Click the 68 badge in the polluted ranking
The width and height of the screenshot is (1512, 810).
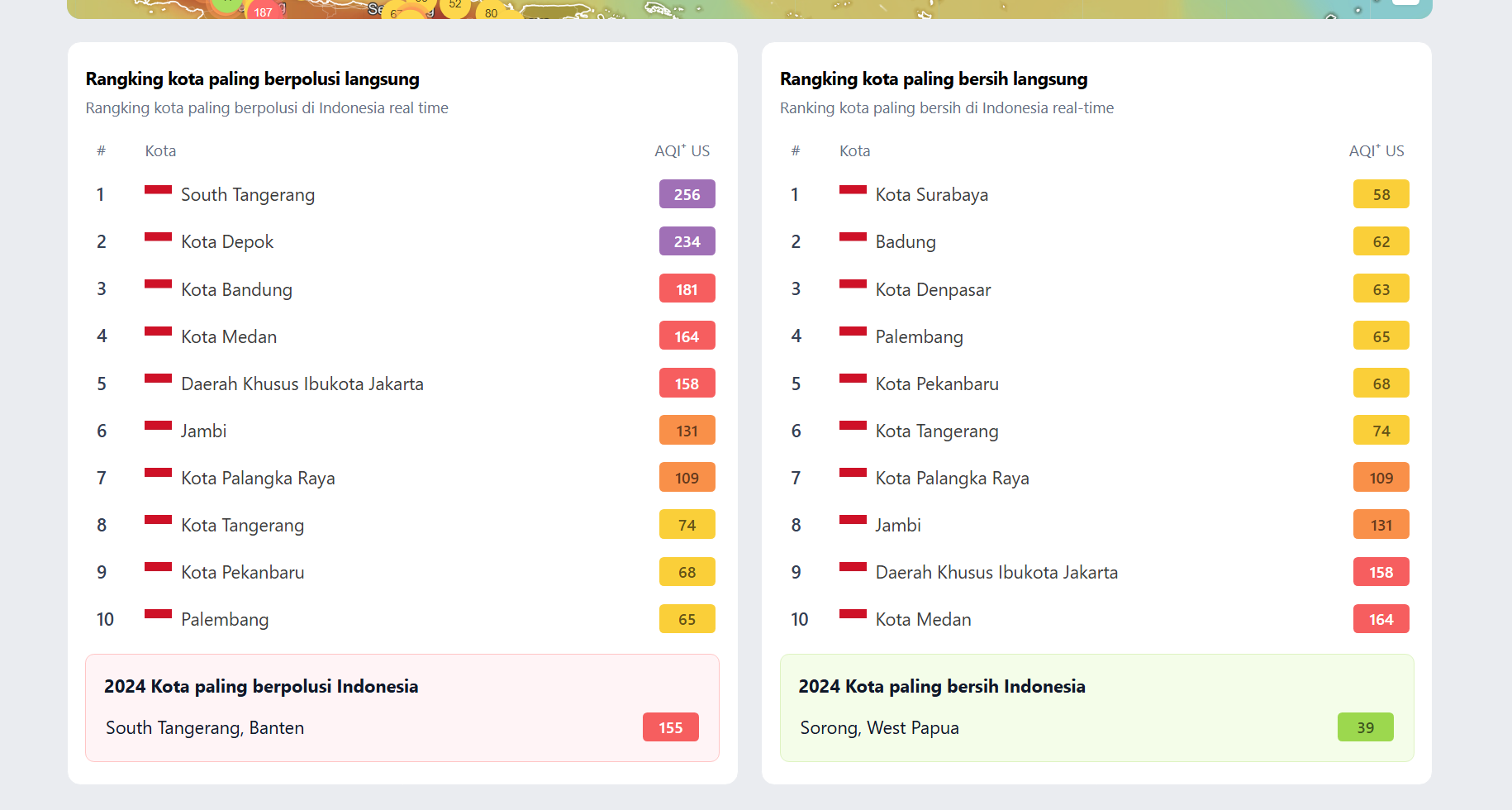[x=687, y=572]
